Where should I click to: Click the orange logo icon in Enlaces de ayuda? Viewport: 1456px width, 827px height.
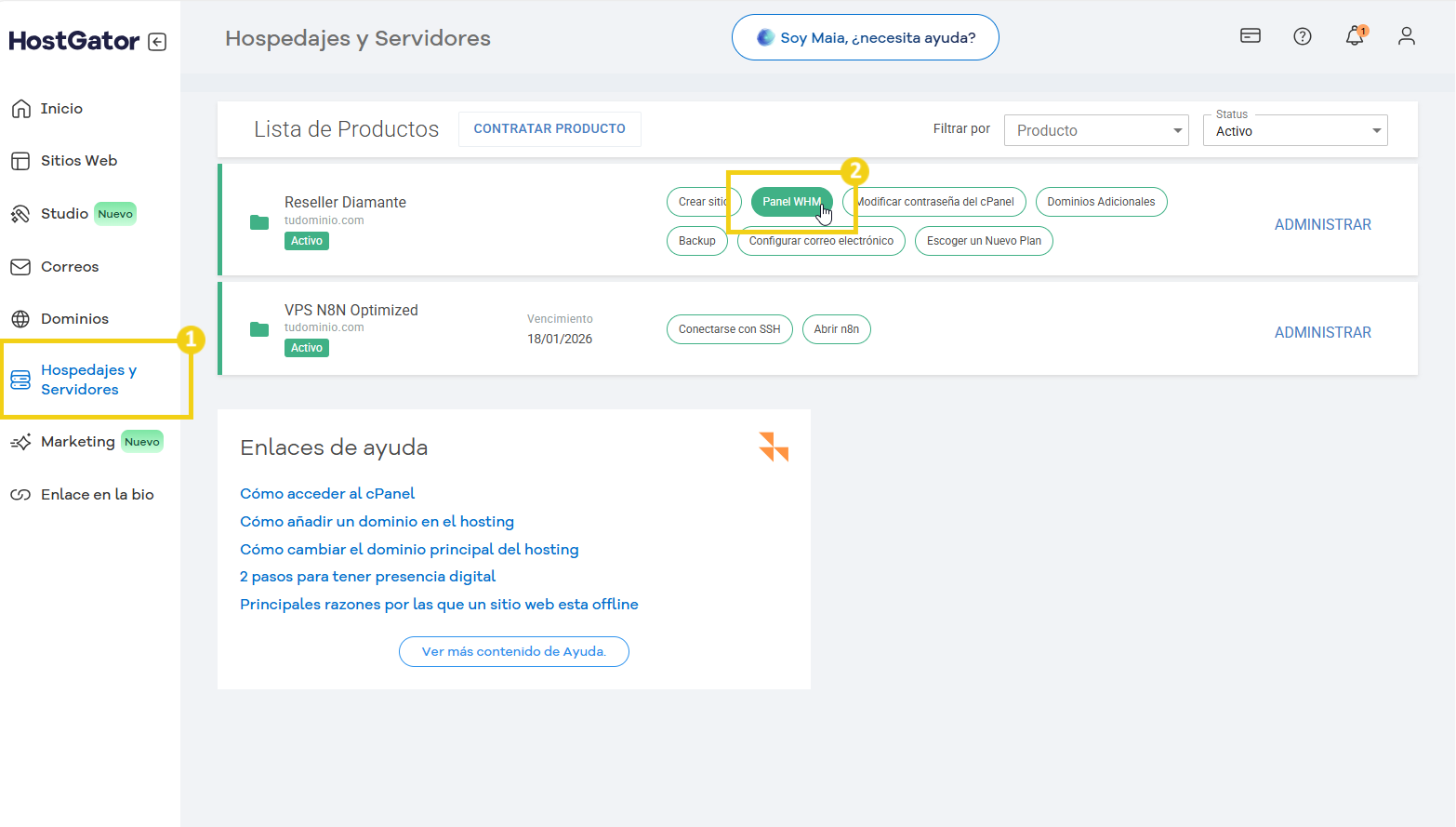click(774, 447)
